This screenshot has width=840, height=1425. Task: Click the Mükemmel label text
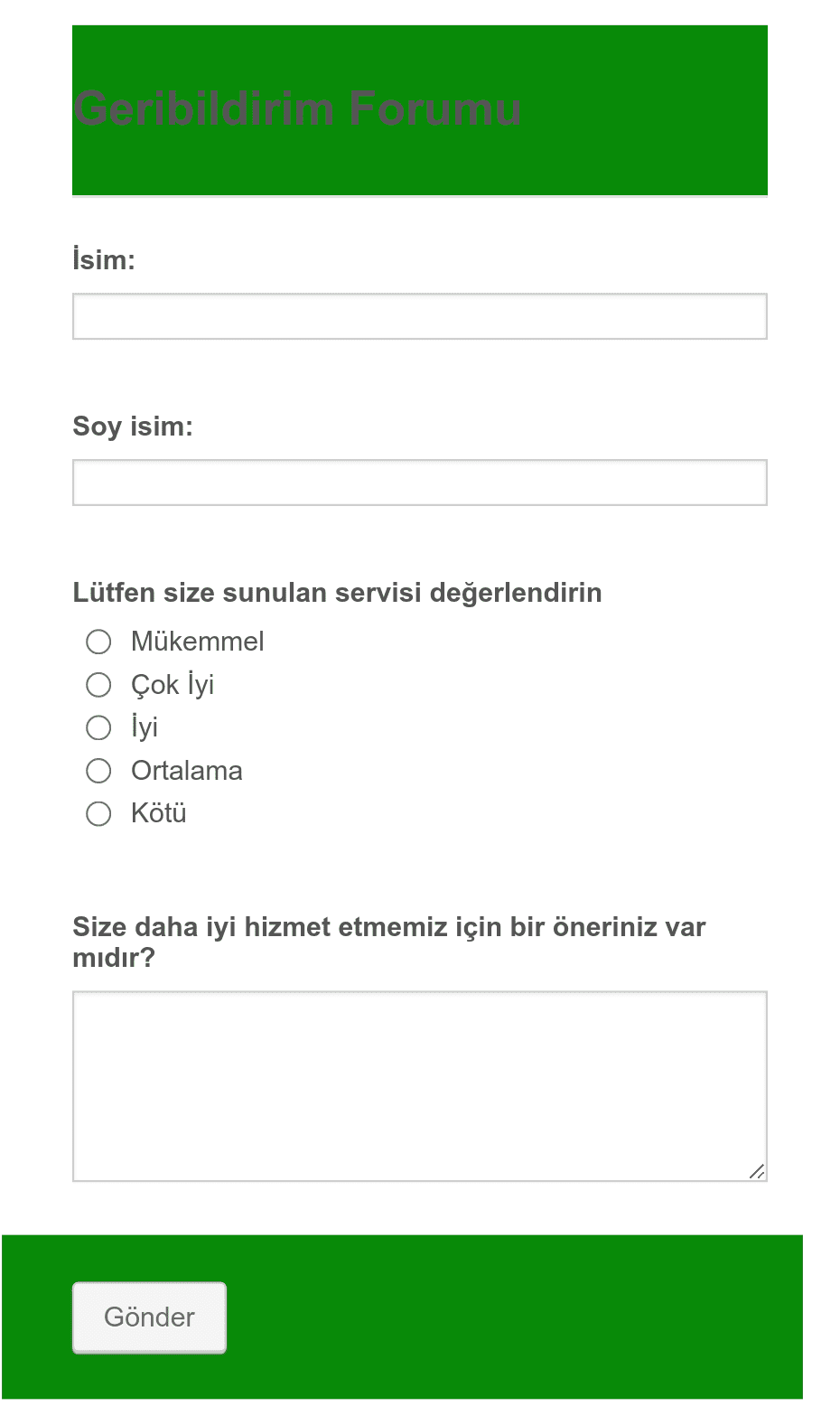(198, 642)
